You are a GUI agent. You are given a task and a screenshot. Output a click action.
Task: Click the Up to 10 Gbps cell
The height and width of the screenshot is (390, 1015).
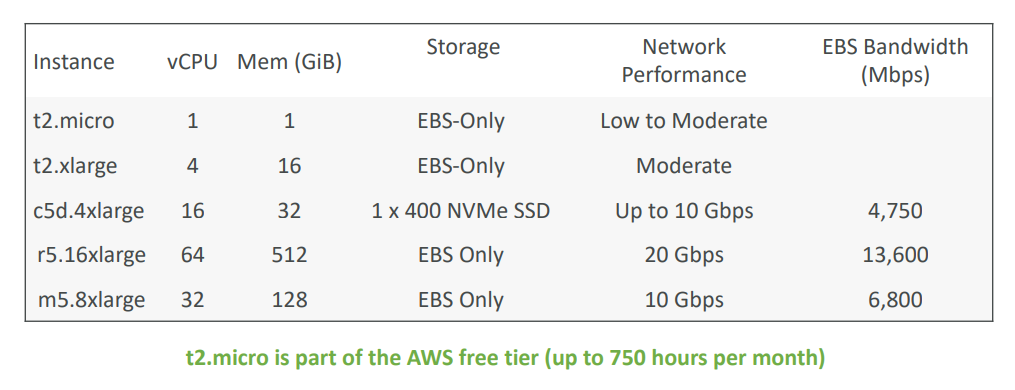(x=684, y=211)
